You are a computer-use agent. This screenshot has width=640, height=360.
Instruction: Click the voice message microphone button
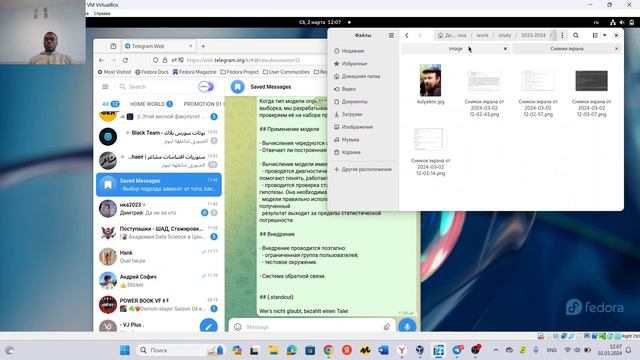click(x=407, y=326)
